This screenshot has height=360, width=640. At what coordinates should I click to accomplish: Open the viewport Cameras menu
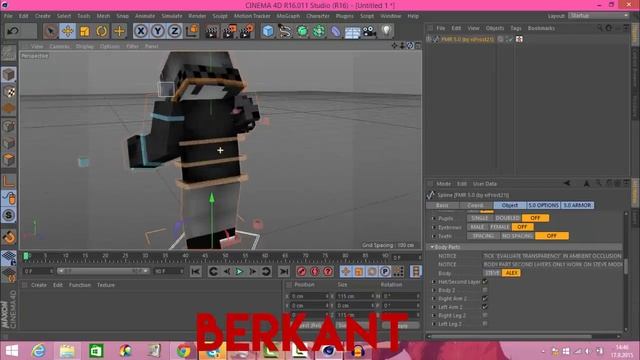pyautogui.click(x=59, y=47)
